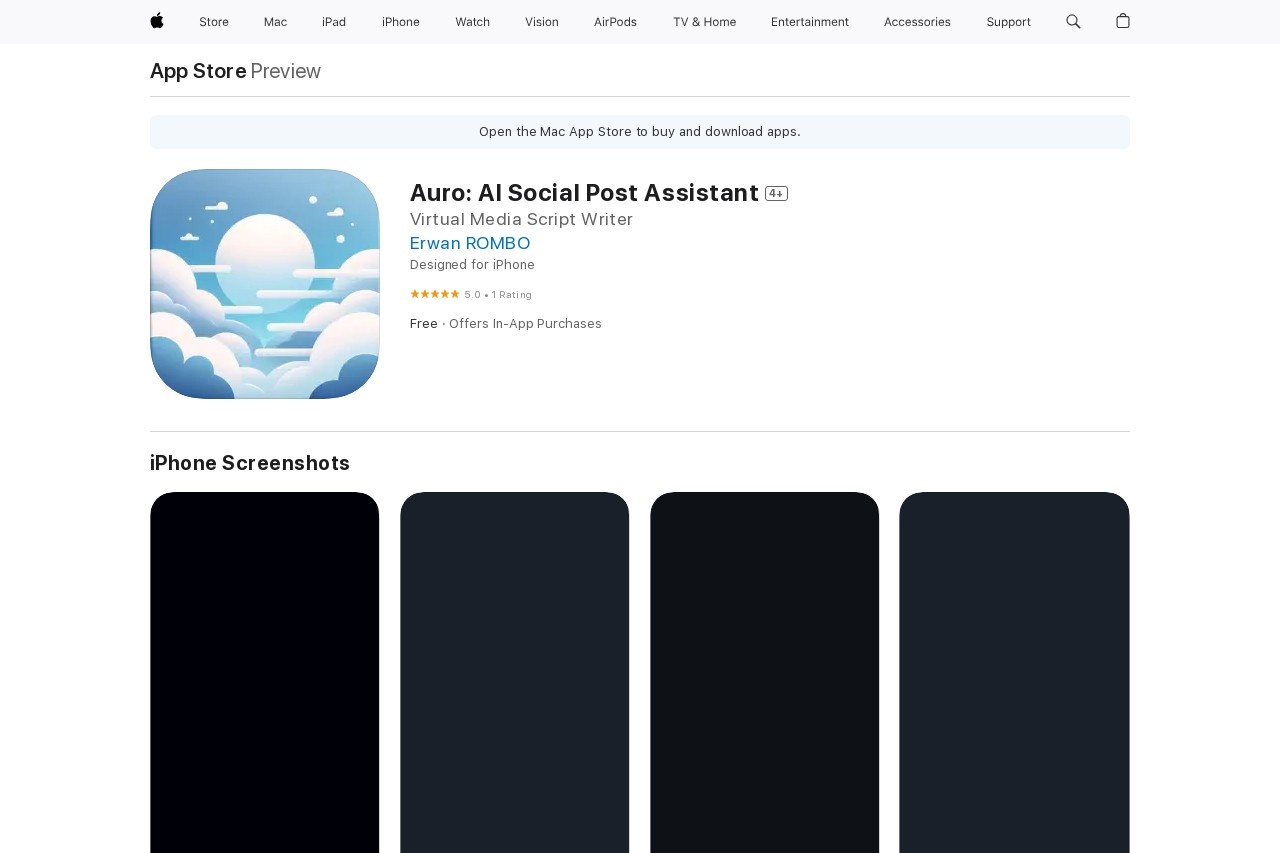Open the Watch menu item
The image size is (1280, 853).
pyautogui.click(x=473, y=22)
